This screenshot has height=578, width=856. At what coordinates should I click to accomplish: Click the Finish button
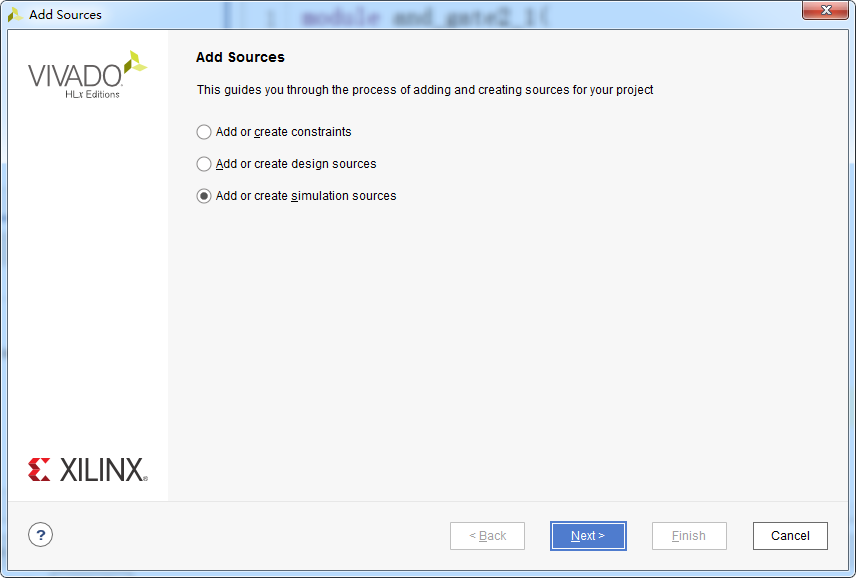[689, 536]
